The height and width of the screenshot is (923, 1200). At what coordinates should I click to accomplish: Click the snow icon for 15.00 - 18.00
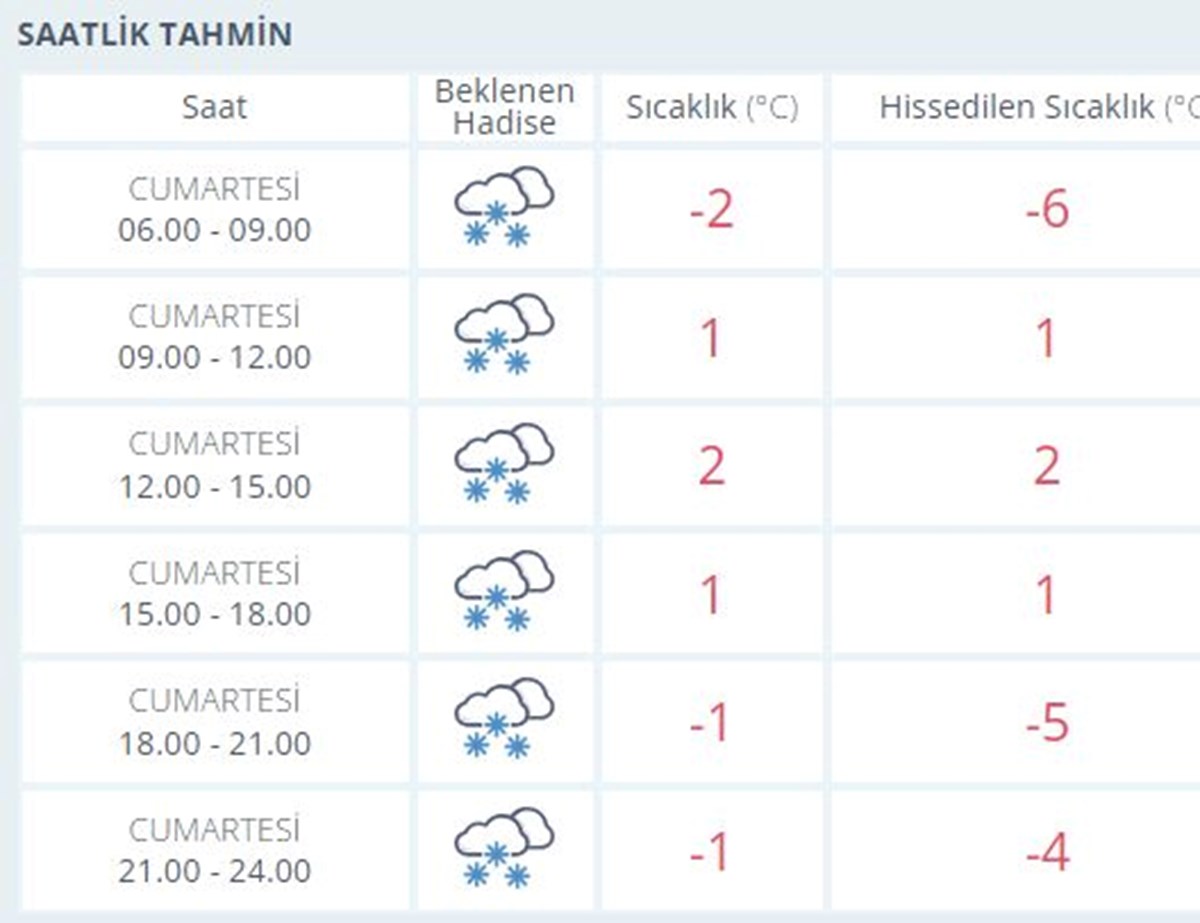pyautogui.click(x=504, y=593)
